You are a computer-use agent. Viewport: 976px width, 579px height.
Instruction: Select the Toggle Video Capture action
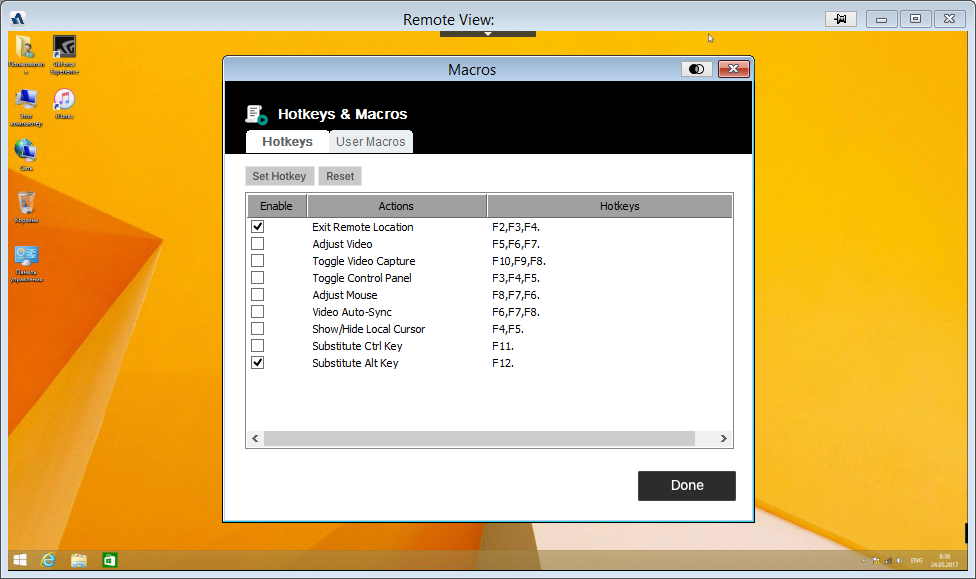pyautogui.click(x=364, y=261)
